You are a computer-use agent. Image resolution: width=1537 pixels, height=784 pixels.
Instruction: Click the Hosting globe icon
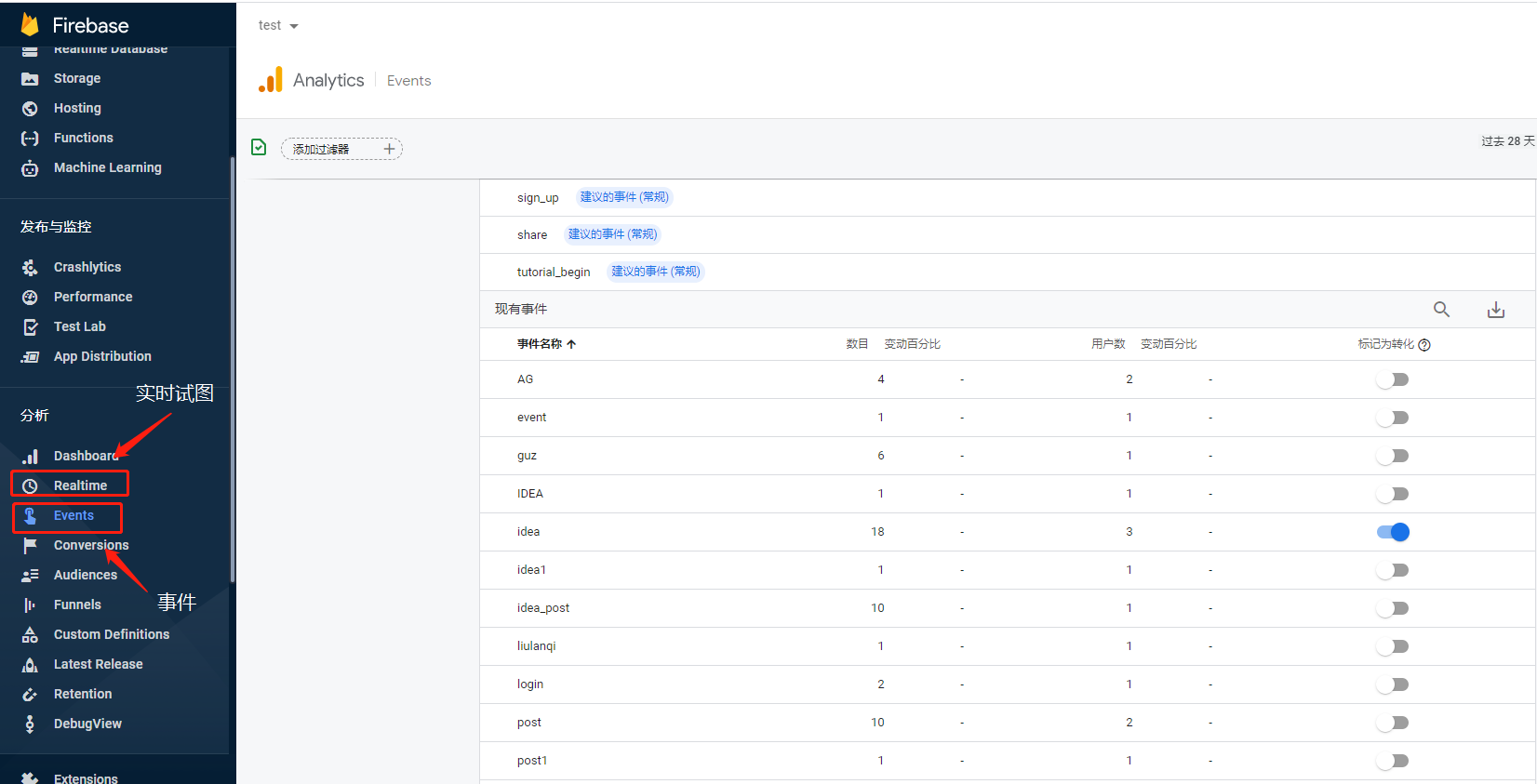tap(30, 109)
